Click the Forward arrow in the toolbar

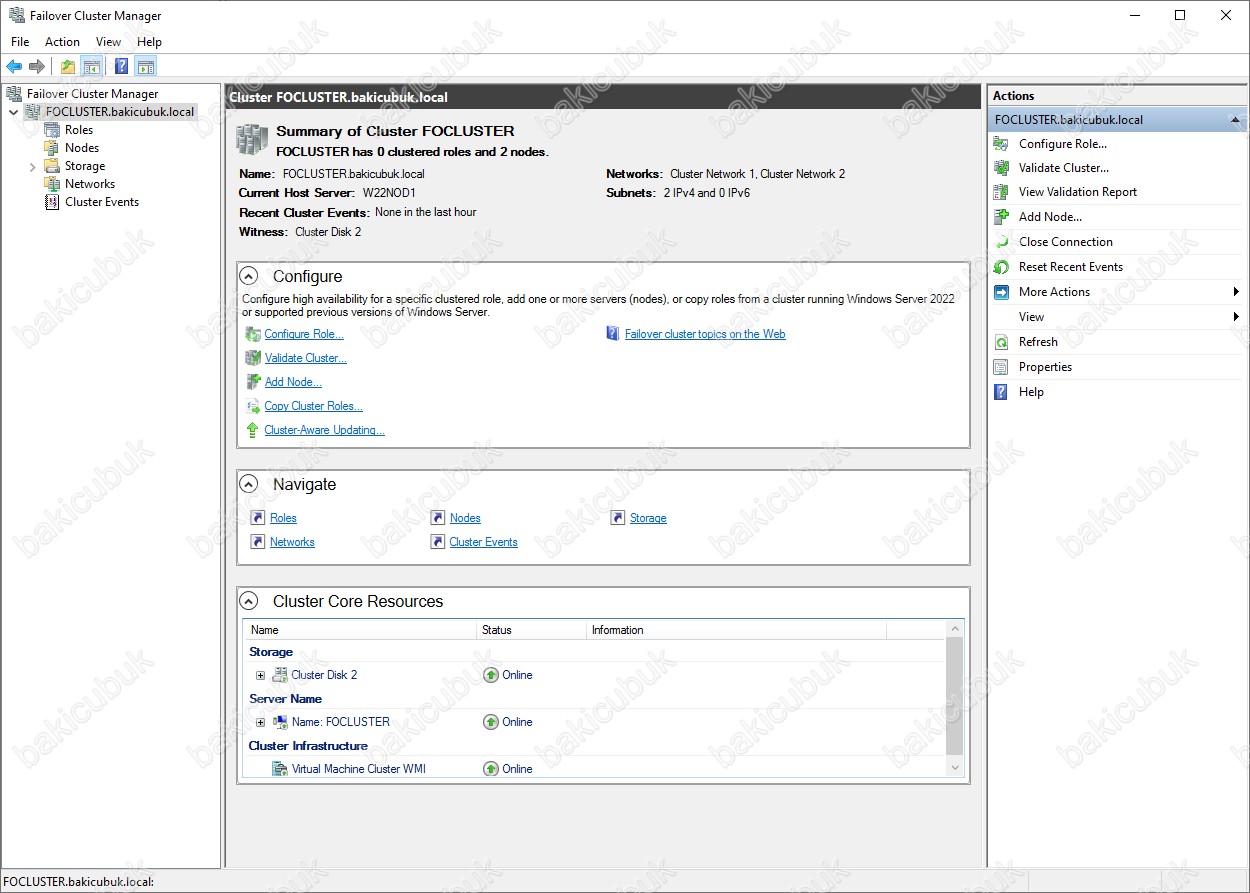pos(37,67)
